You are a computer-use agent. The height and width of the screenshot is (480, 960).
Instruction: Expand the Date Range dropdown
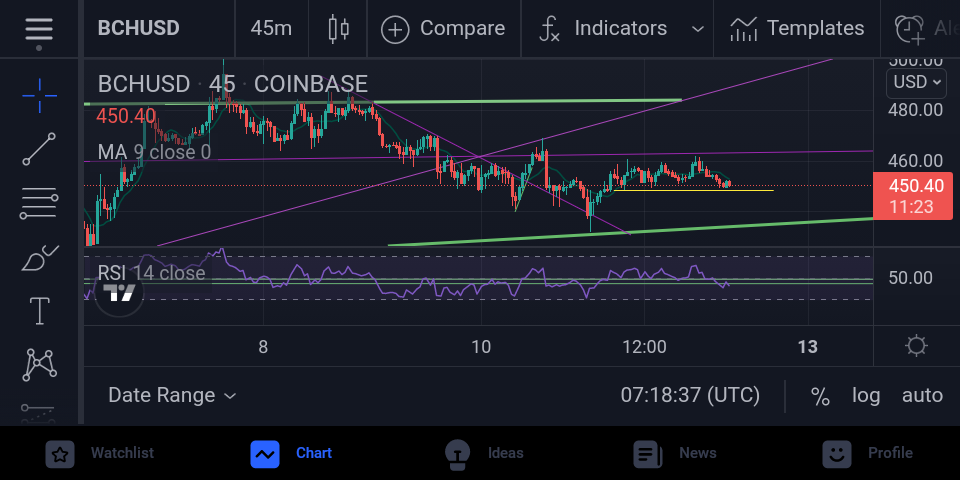172,396
